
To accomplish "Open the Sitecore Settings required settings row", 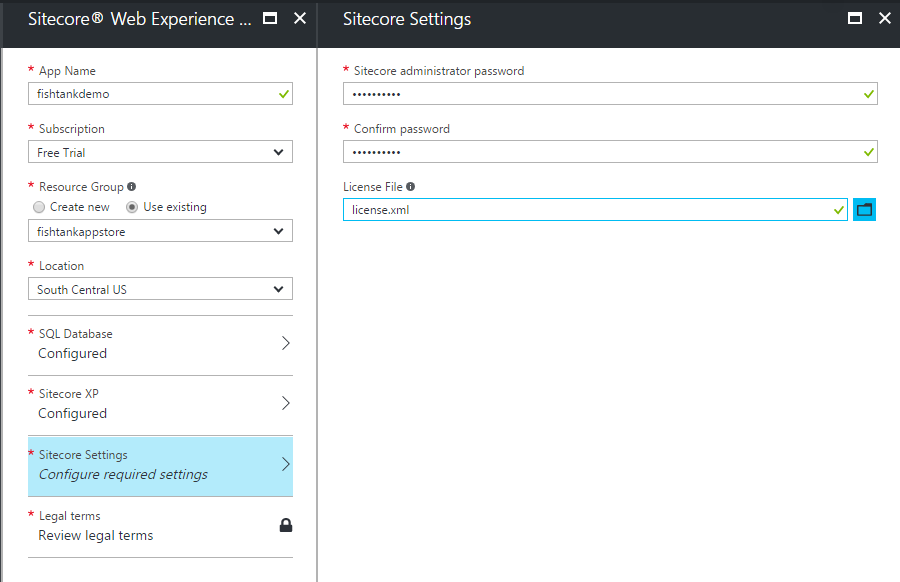I will 160,466.
